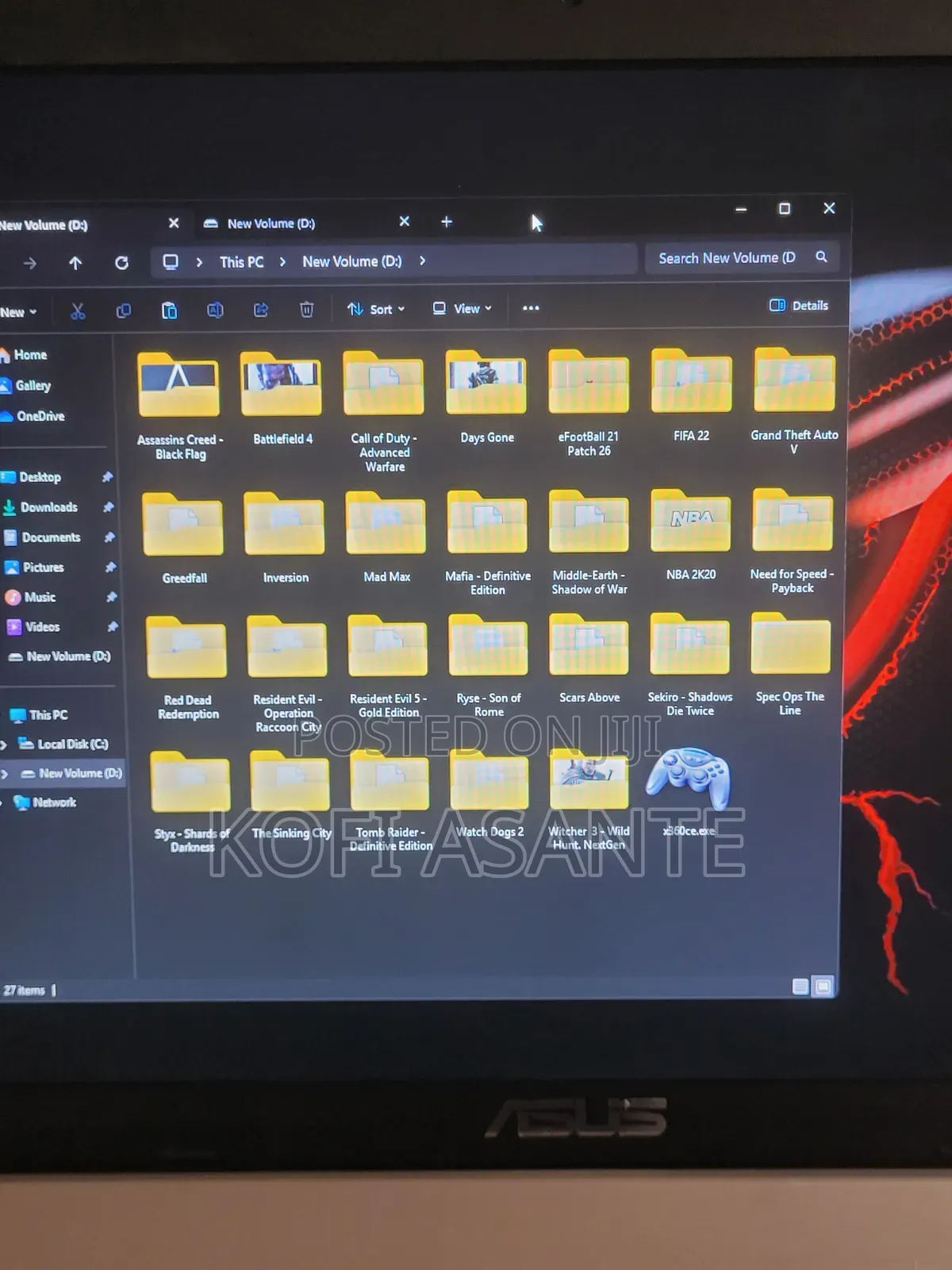Click the PC monitor icon in address bar
The height and width of the screenshot is (1270, 952).
click(170, 261)
